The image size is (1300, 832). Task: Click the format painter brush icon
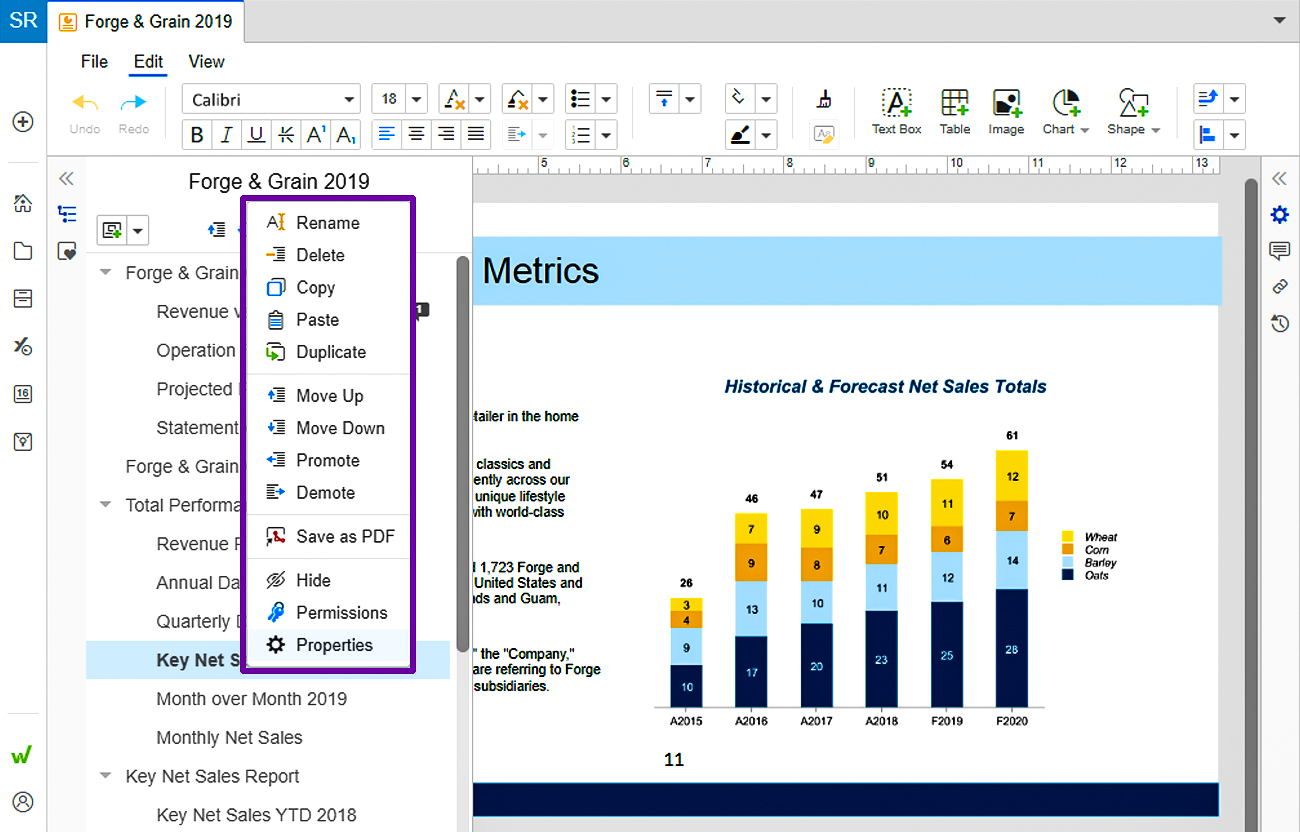tap(824, 99)
